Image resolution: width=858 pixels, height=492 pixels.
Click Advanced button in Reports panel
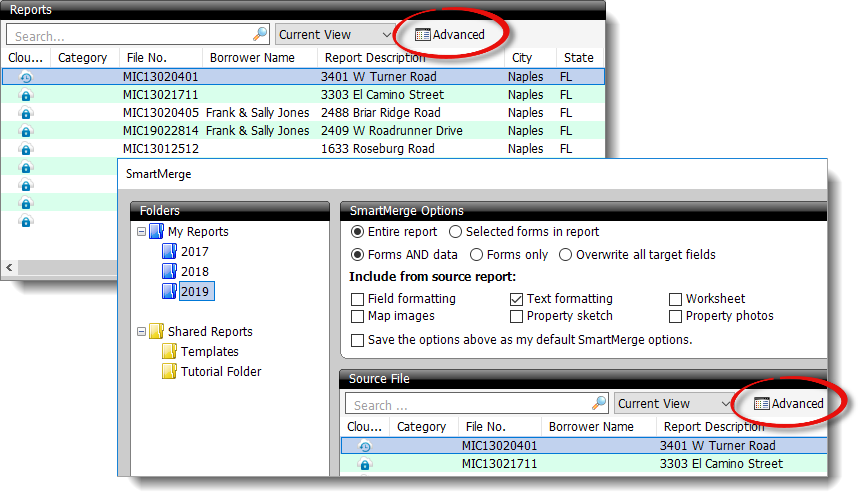[x=450, y=34]
